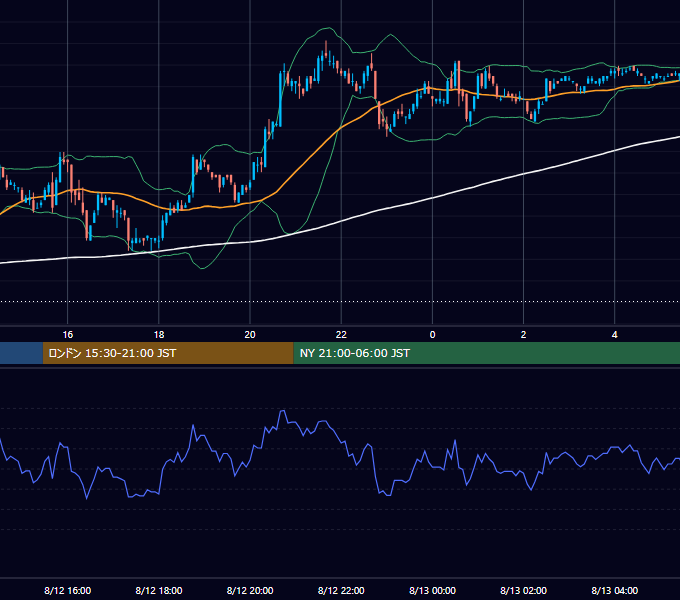This screenshot has height=600, width=680.
Task: Click the blue session bar before ロンドン
Action: (21, 353)
